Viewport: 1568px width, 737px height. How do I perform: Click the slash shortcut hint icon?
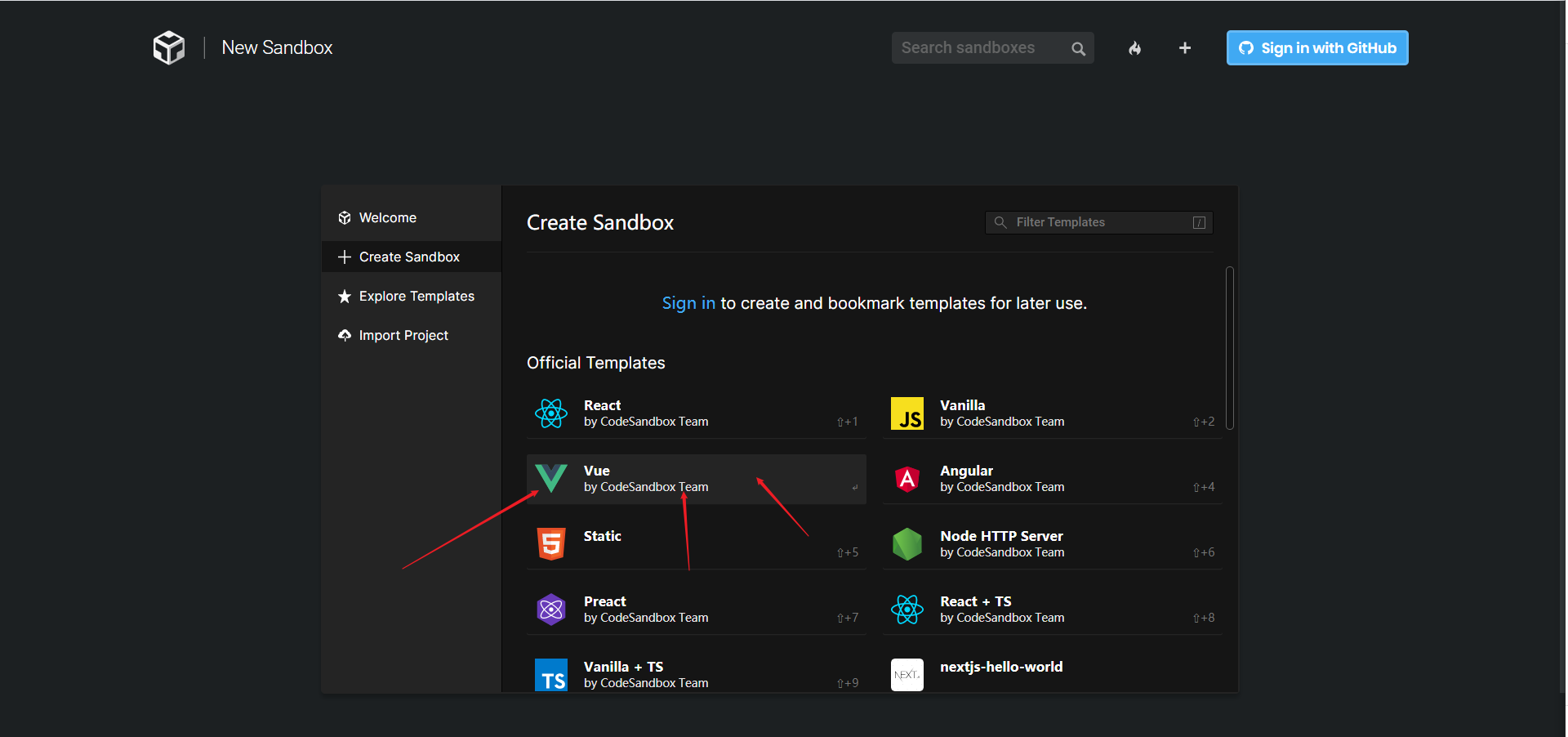[1200, 222]
